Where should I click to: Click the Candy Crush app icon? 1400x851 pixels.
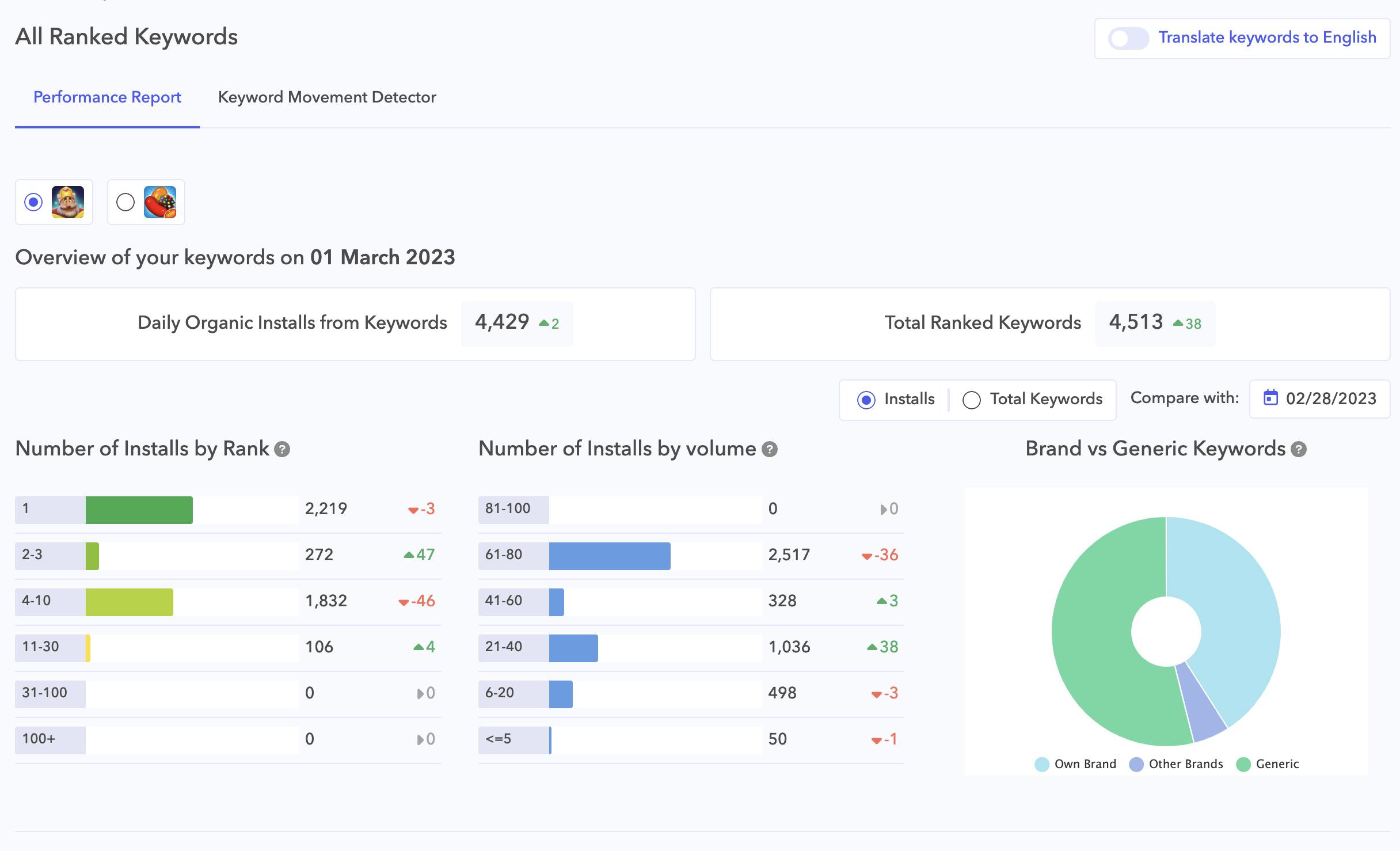[160, 202]
